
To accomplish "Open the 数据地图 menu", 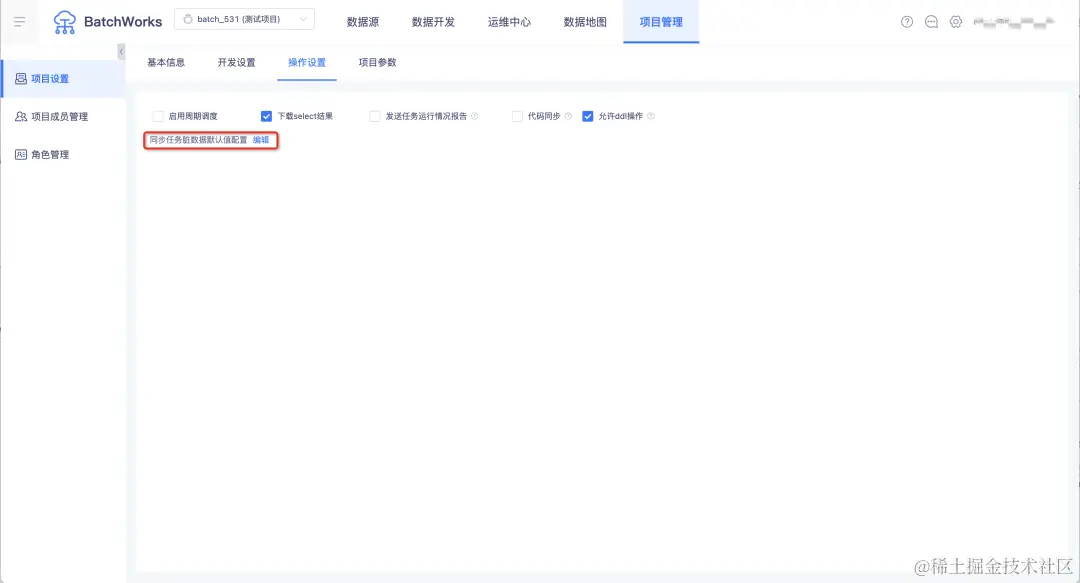I will (585, 22).
